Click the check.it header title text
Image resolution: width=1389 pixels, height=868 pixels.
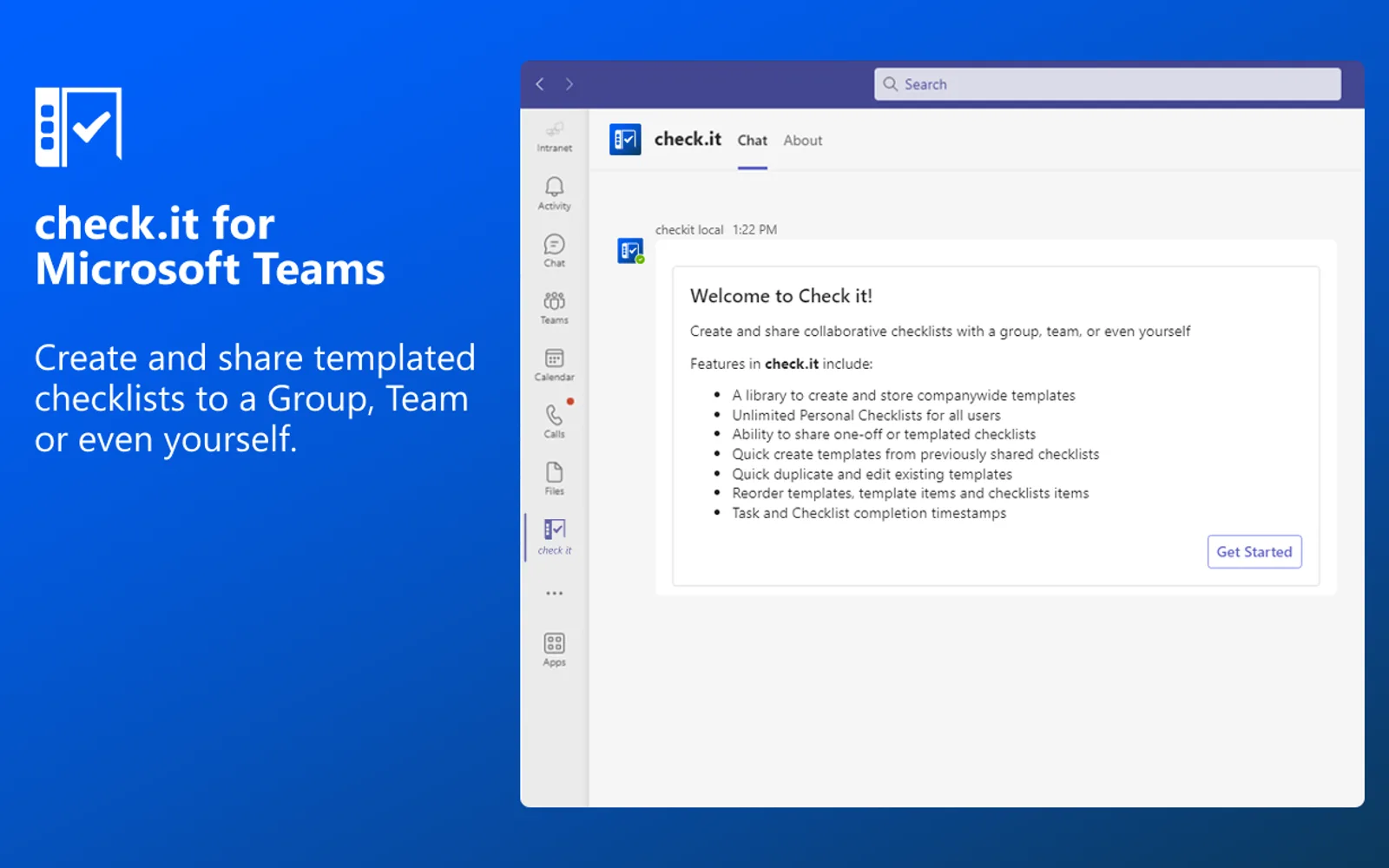688,139
